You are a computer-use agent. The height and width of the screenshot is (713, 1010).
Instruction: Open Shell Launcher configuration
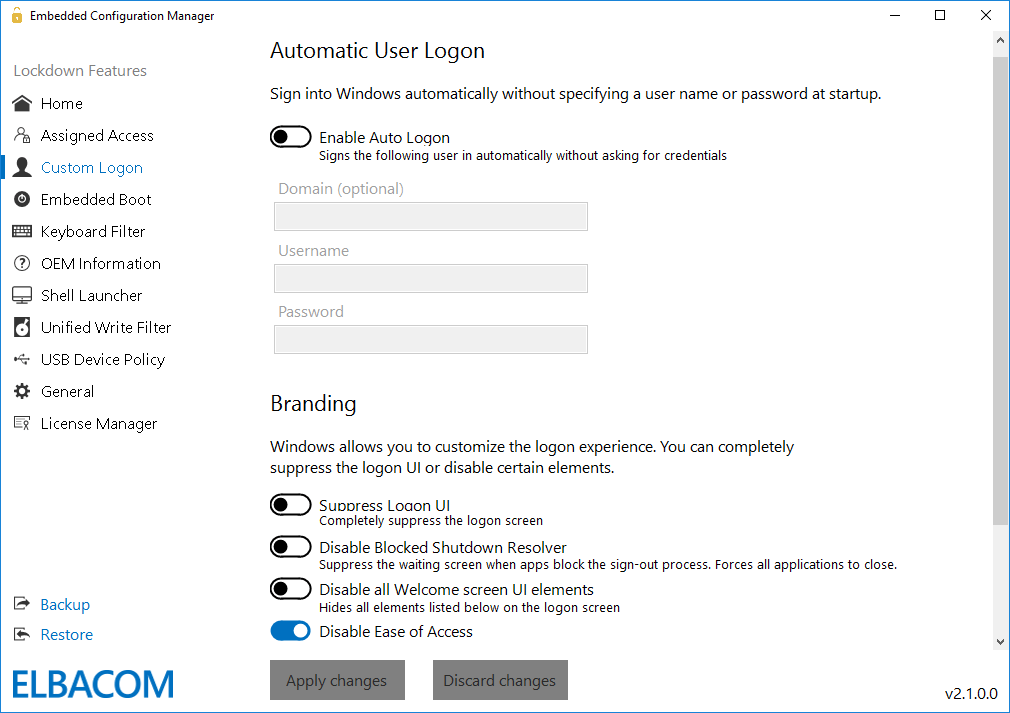coord(91,295)
